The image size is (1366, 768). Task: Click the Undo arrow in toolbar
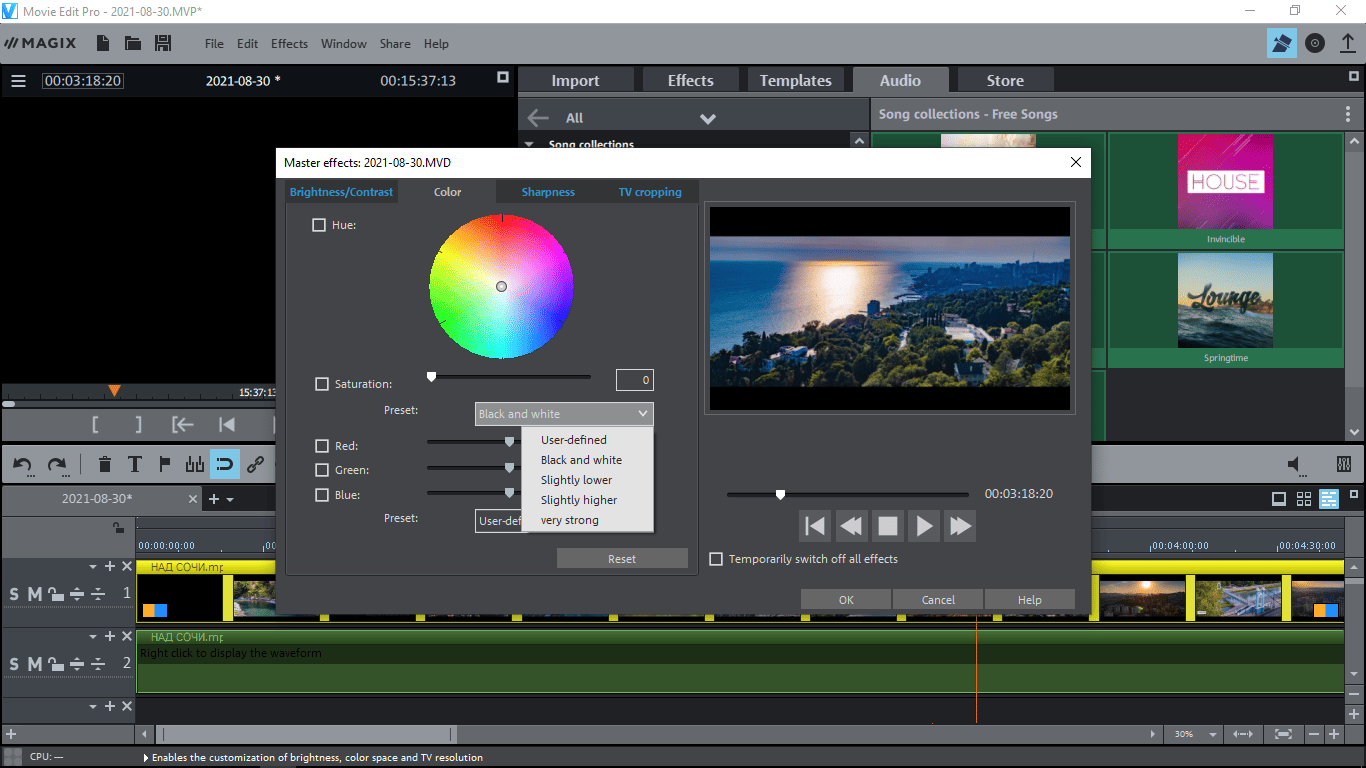[23, 464]
